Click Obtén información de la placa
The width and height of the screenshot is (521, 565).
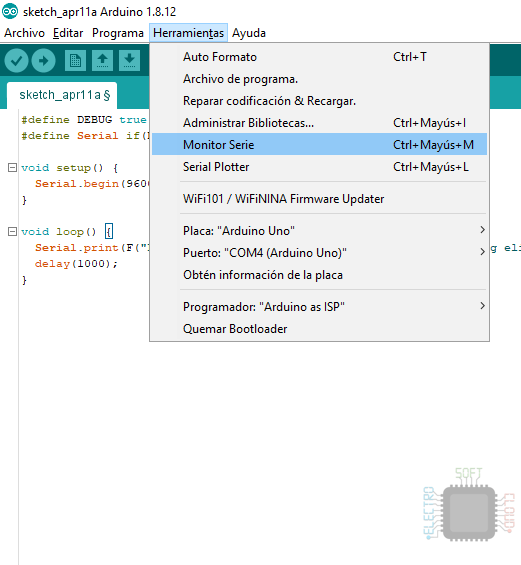click(x=319, y=275)
